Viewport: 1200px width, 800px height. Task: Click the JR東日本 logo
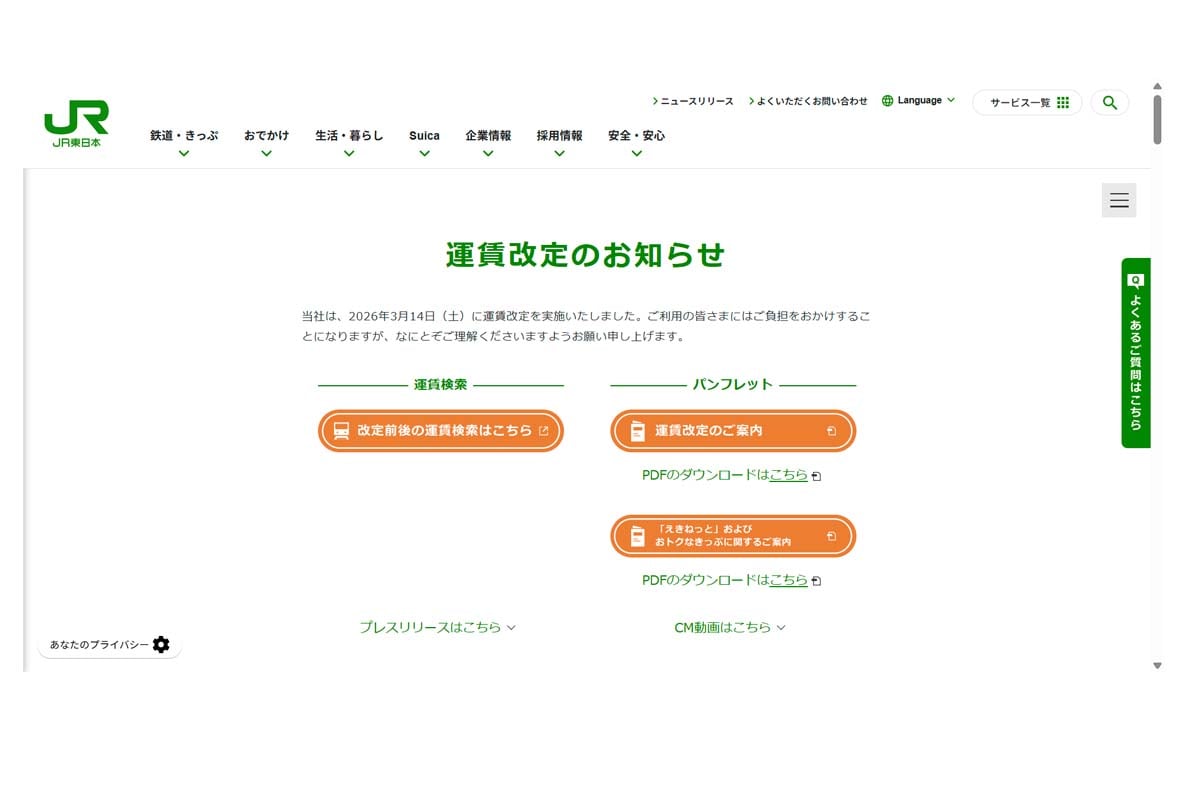76,122
